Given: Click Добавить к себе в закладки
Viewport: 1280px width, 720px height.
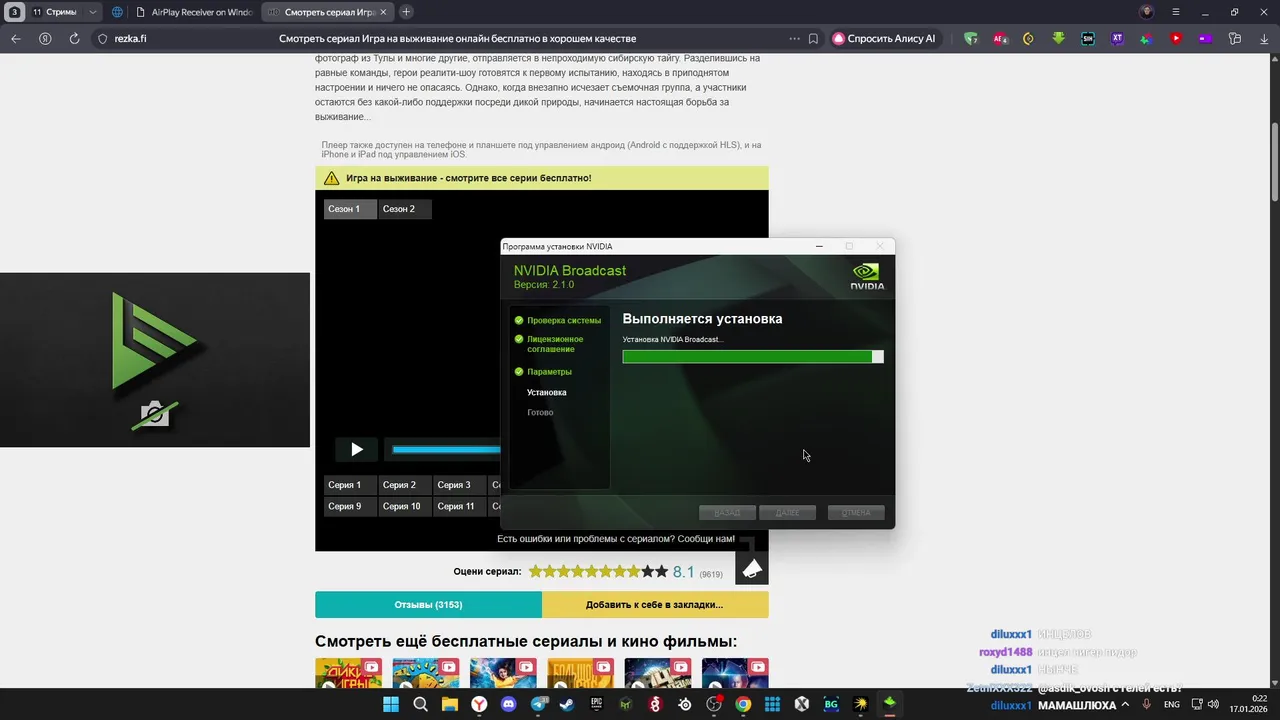Looking at the screenshot, I should [655, 605].
